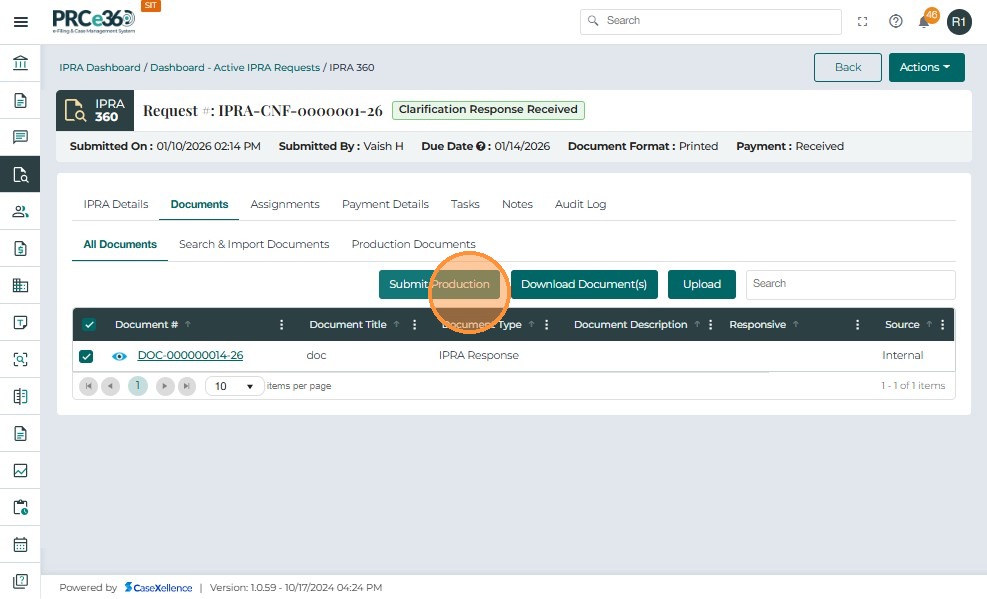987x599 pixels.
Task: Preview DOC-000000014-26 with eye icon
Action: [119, 356]
